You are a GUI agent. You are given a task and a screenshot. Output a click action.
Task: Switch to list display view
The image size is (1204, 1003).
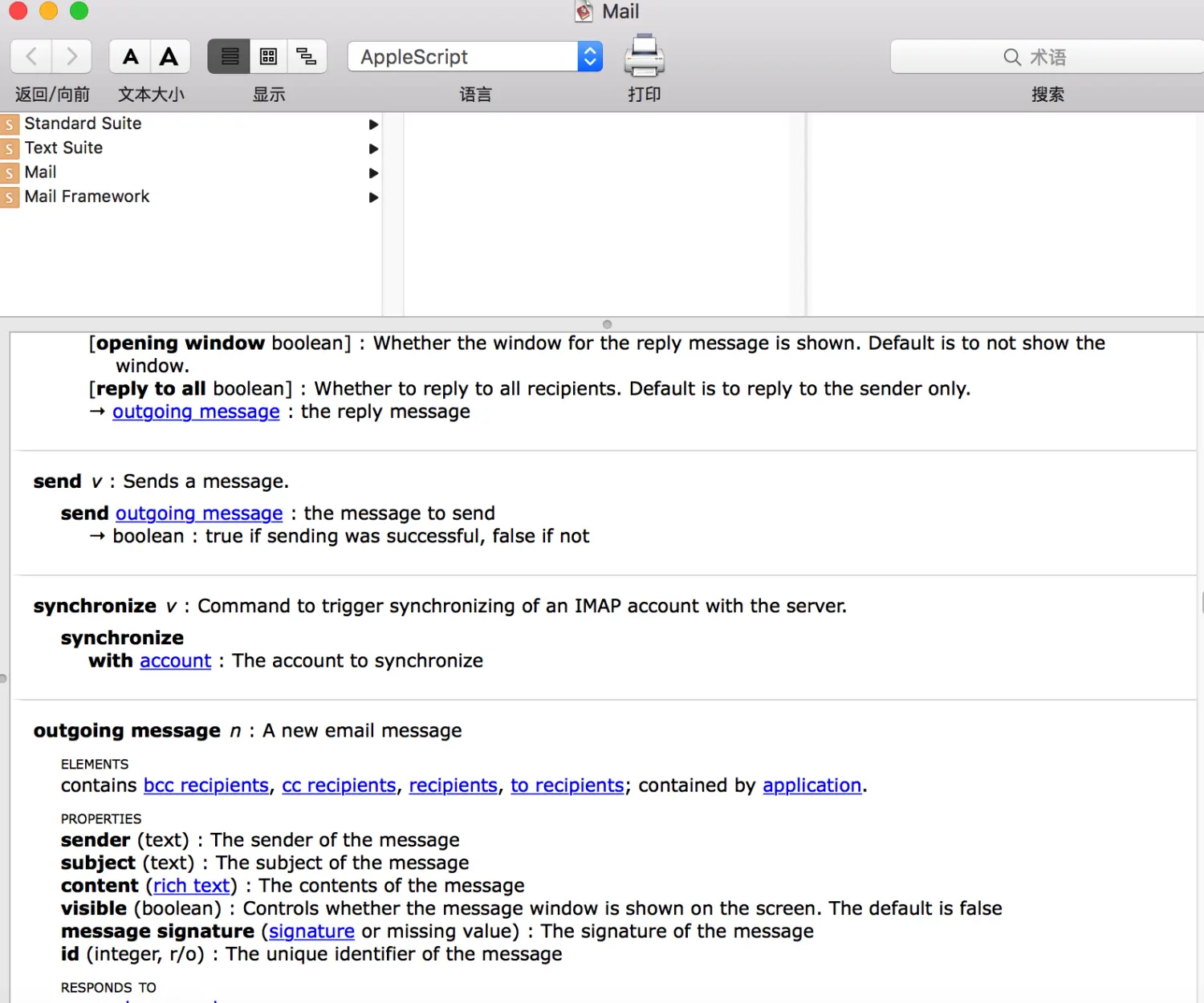(x=229, y=56)
